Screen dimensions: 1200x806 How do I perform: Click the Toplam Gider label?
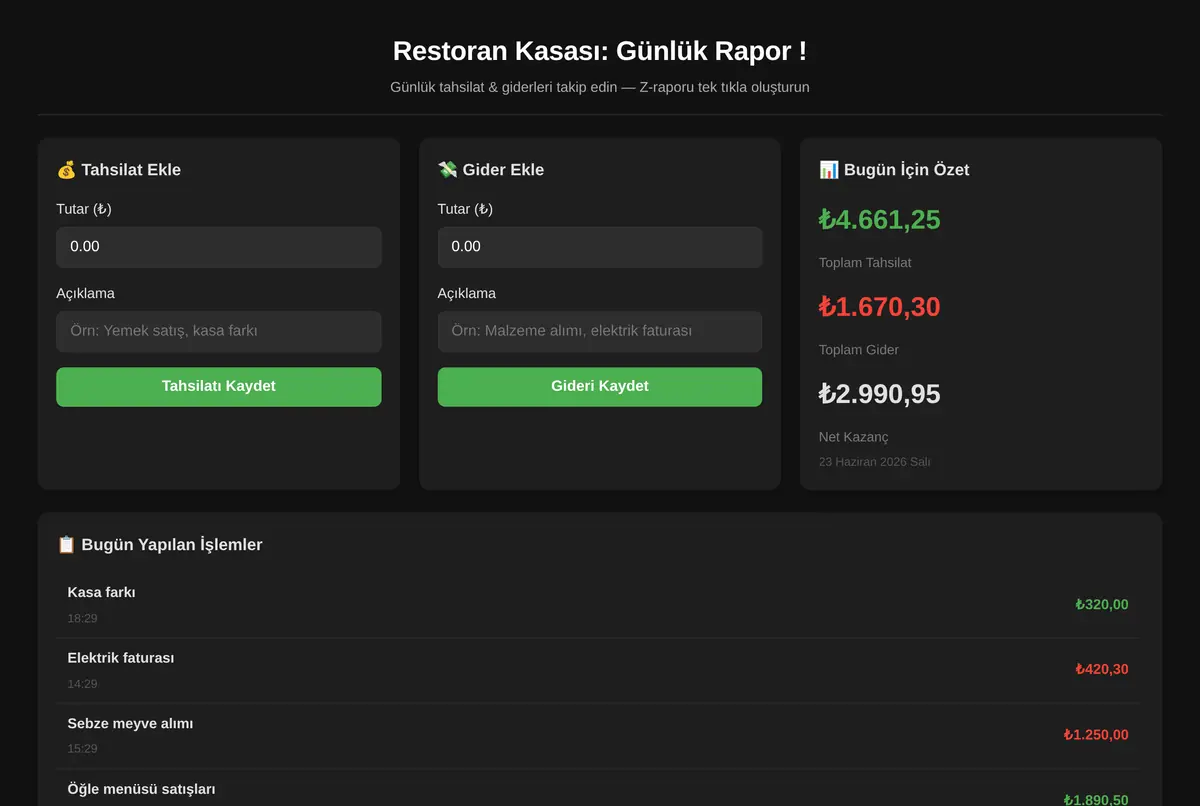point(859,350)
